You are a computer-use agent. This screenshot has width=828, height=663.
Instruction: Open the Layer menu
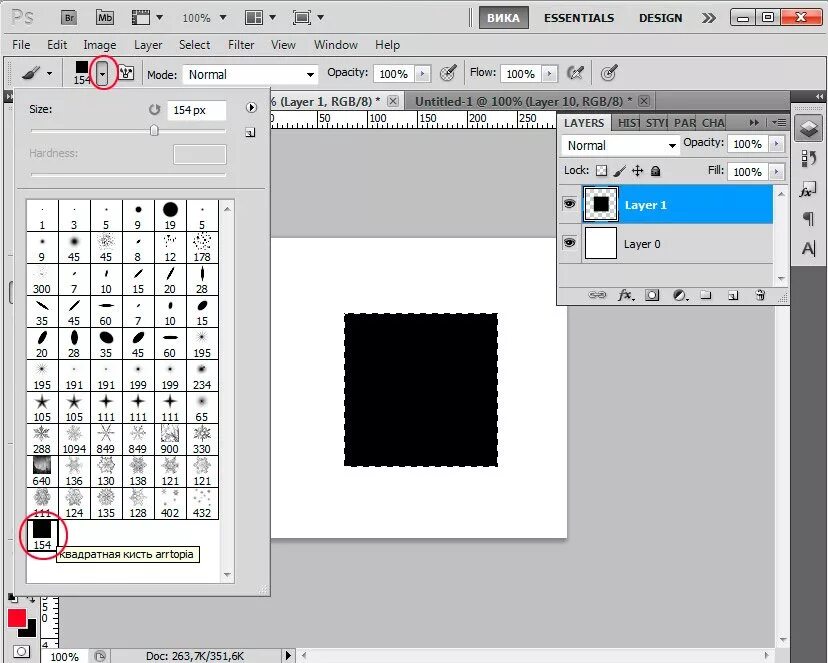pos(148,45)
